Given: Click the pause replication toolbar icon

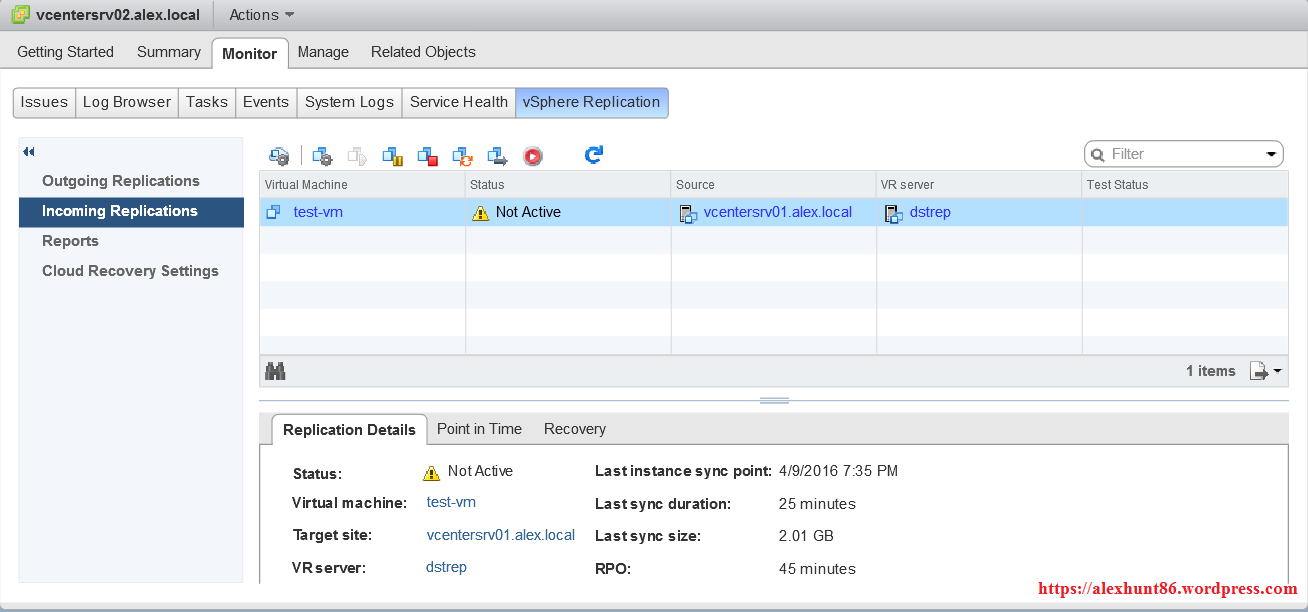Looking at the screenshot, I should click(392, 156).
